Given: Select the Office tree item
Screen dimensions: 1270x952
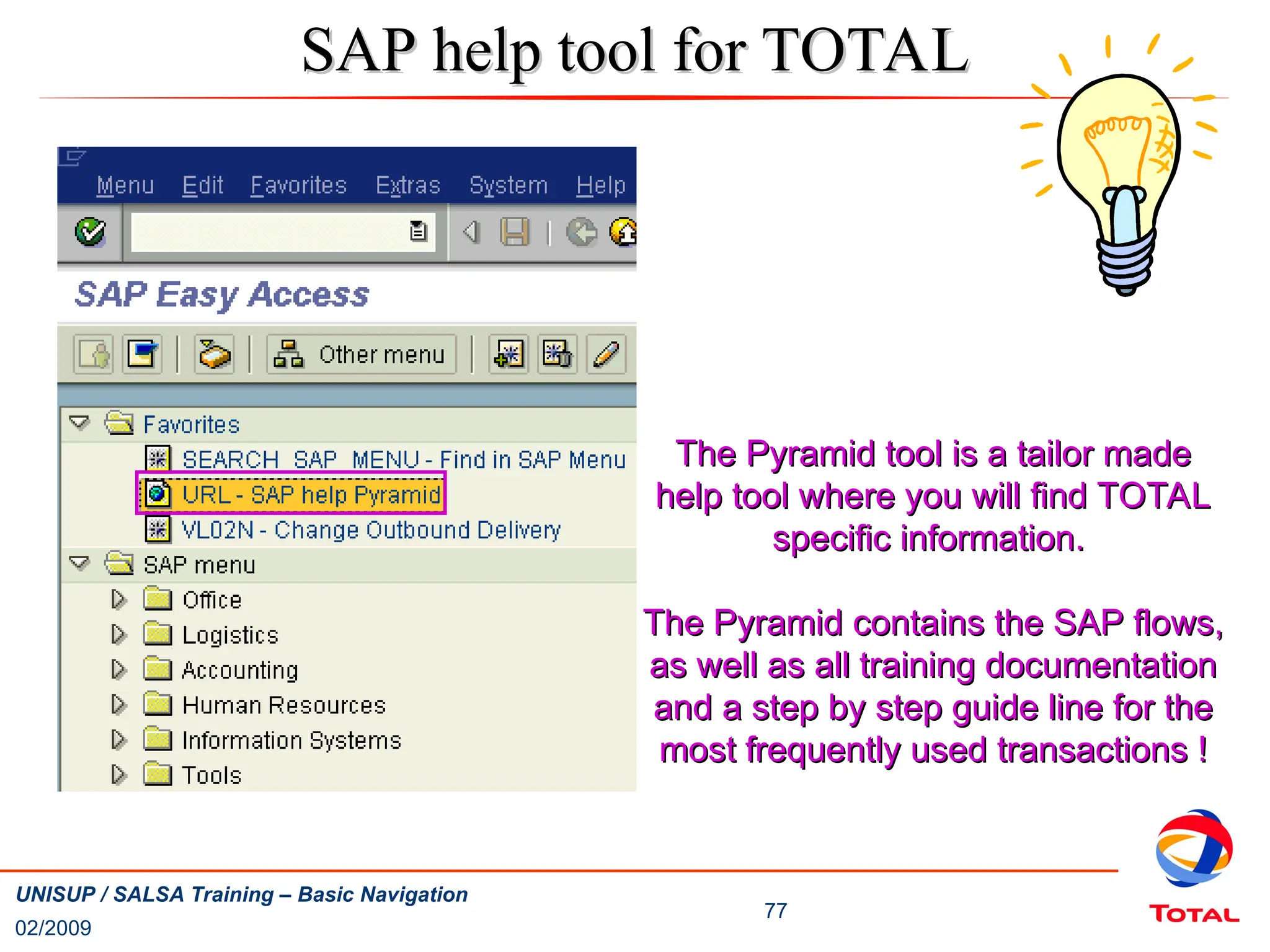Looking at the screenshot, I should tap(212, 600).
